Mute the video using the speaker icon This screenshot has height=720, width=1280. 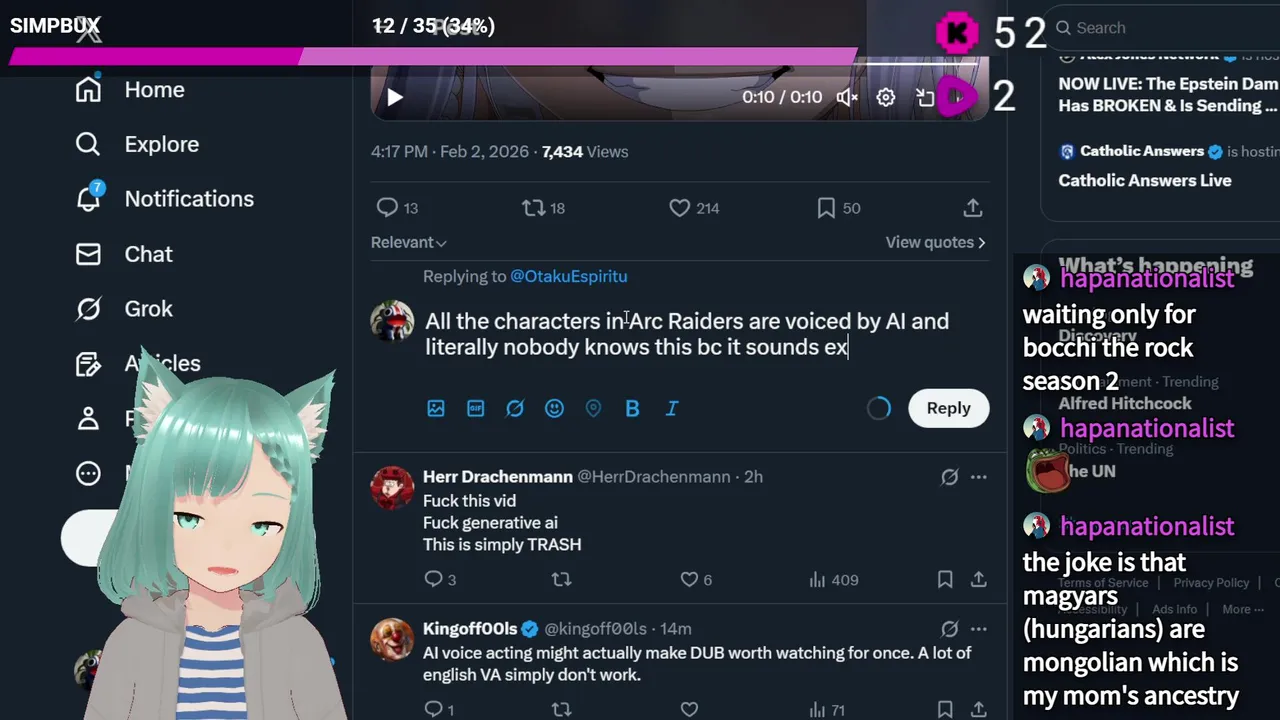click(x=847, y=97)
